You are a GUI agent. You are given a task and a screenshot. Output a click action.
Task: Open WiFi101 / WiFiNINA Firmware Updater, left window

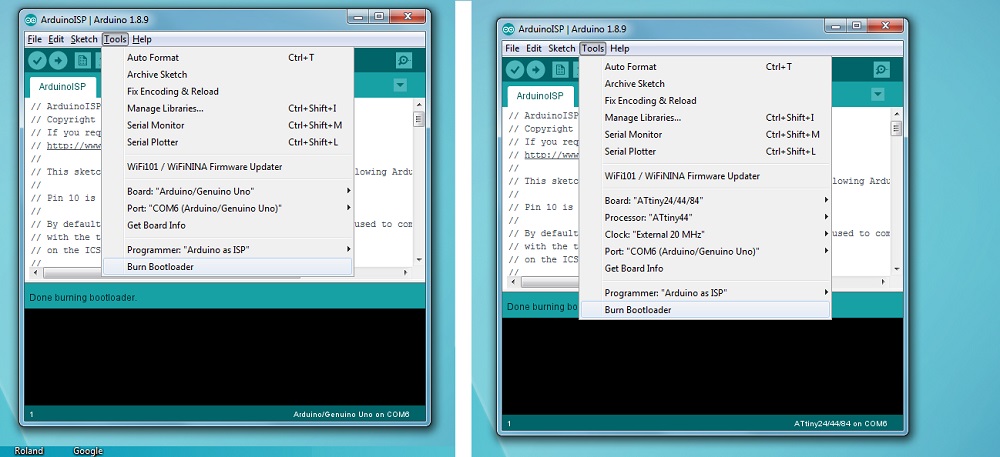click(x=228, y=167)
